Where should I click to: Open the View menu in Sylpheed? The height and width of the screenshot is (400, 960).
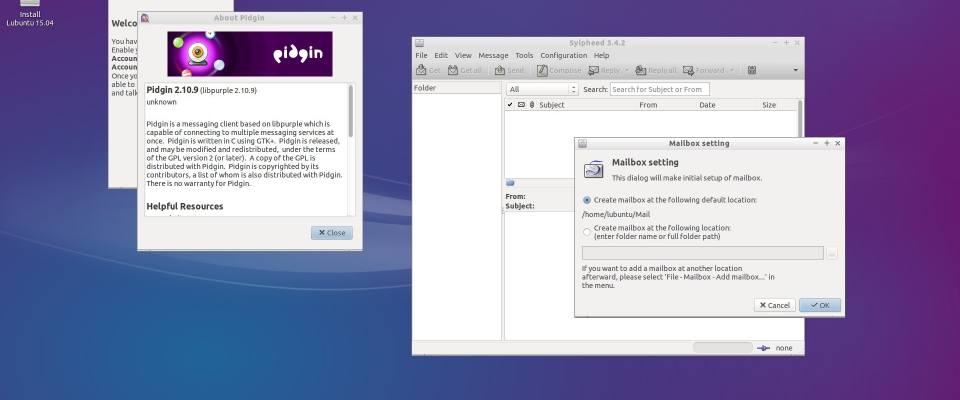[x=463, y=55]
